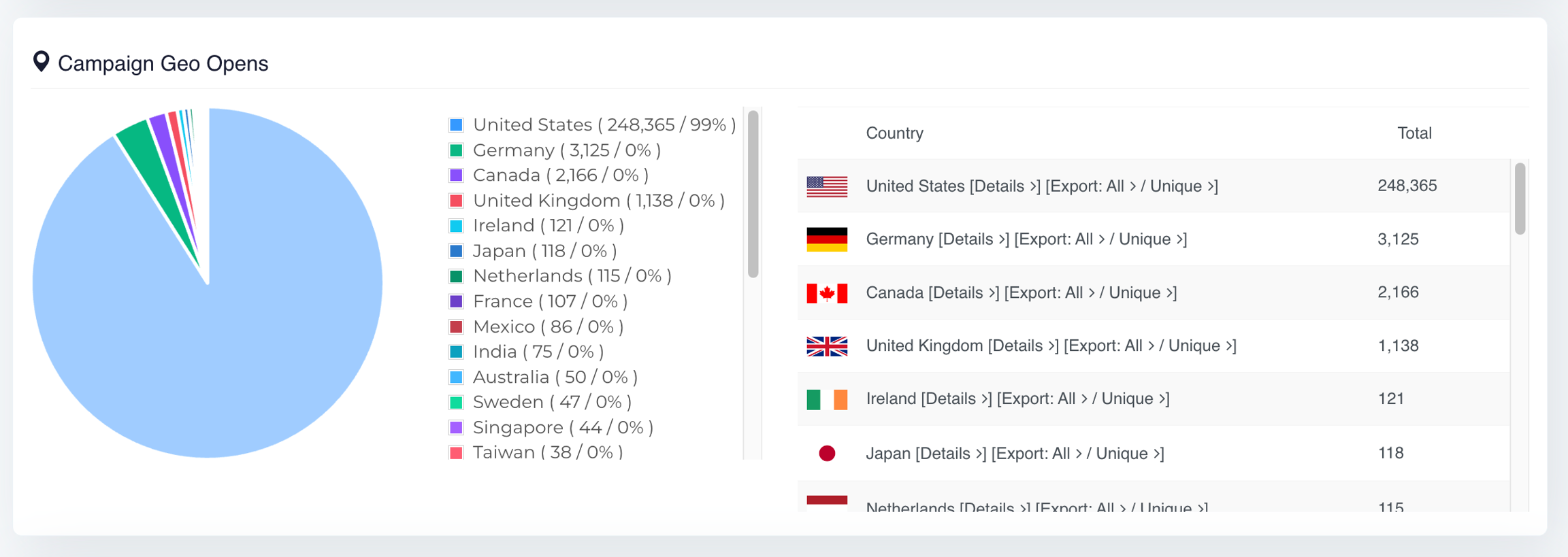1568x557 pixels.
Task: Toggle United States series in chart legend
Action: pos(604,125)
